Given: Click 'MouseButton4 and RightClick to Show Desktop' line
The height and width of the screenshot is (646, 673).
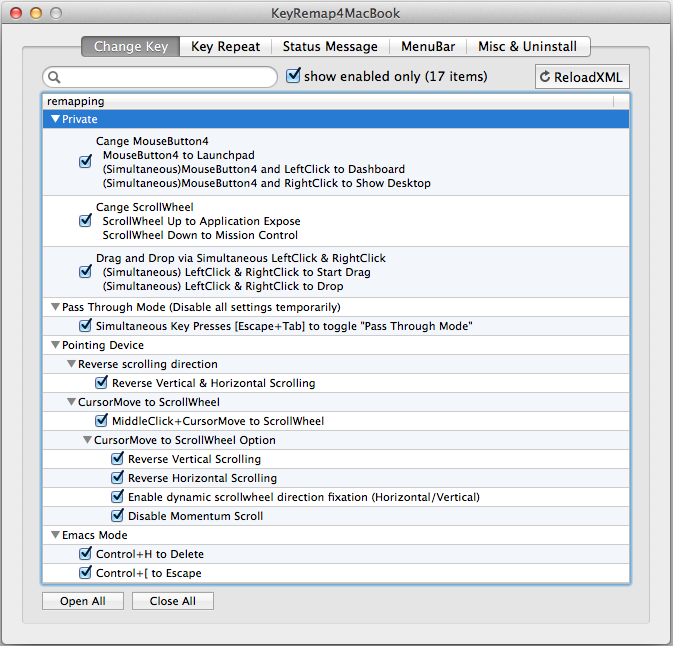Looking at the screenshot, I should [267, 183].
